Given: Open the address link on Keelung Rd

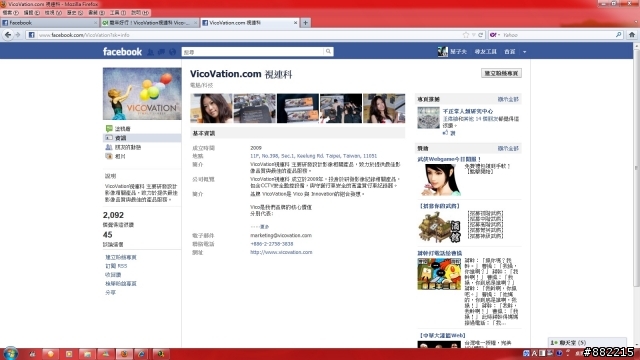Looking at the screenshot, I should pos(313,156).
